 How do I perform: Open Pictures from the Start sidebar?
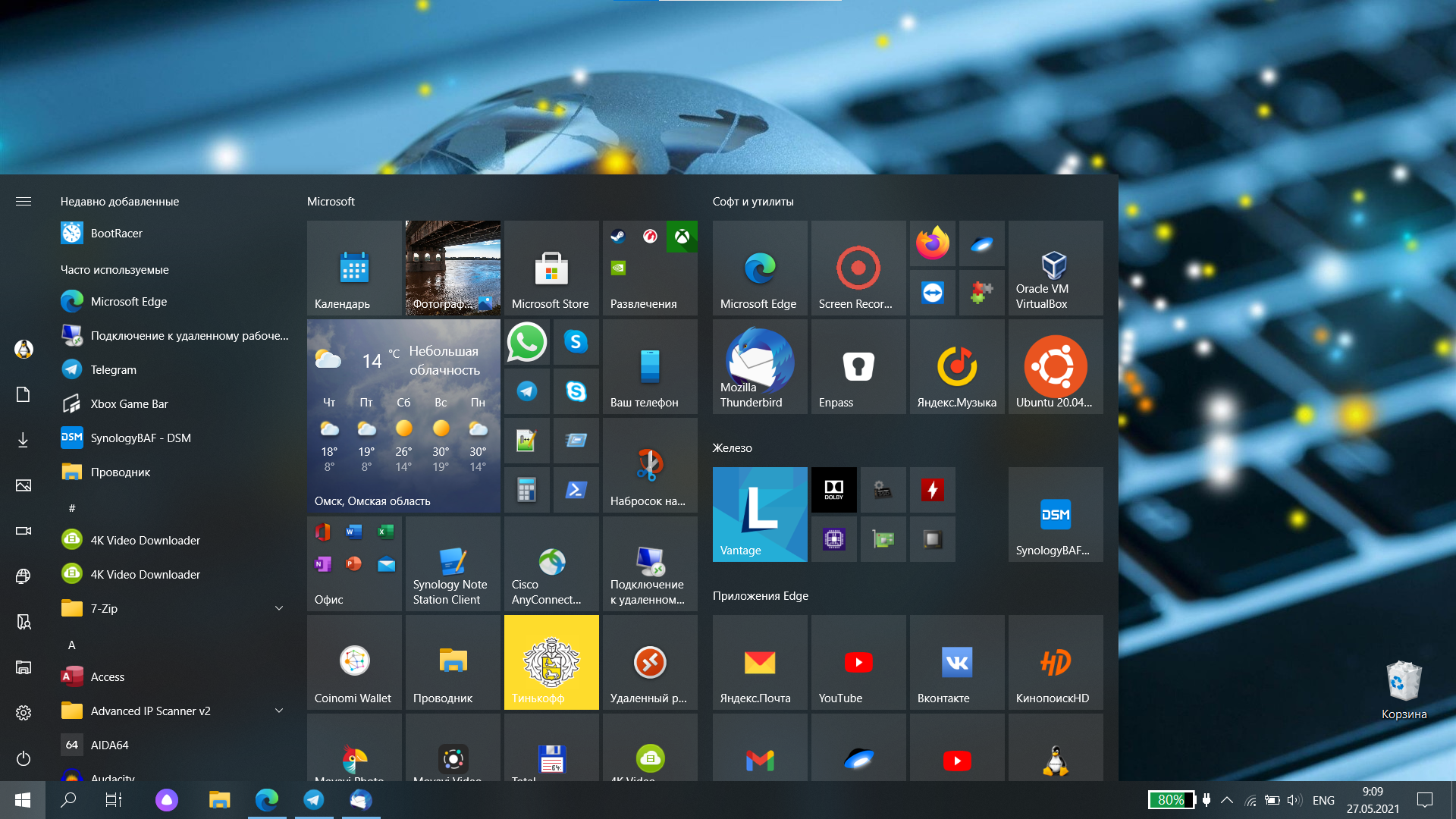click(24, 485)
